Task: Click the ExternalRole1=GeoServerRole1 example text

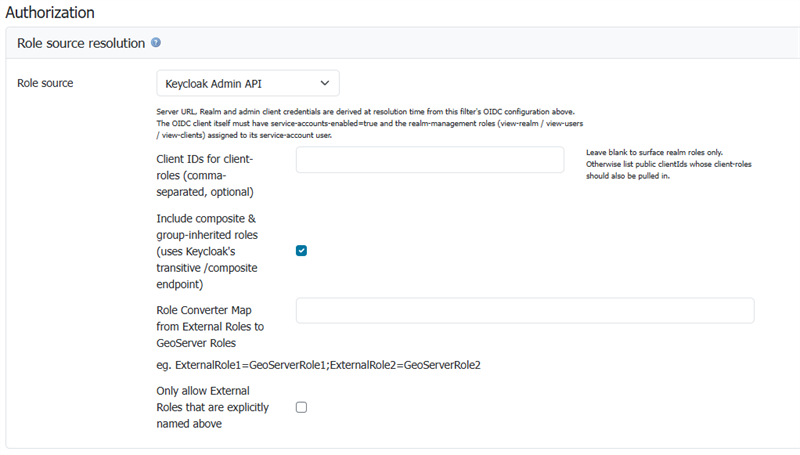Action: click(x=318, y=365)
